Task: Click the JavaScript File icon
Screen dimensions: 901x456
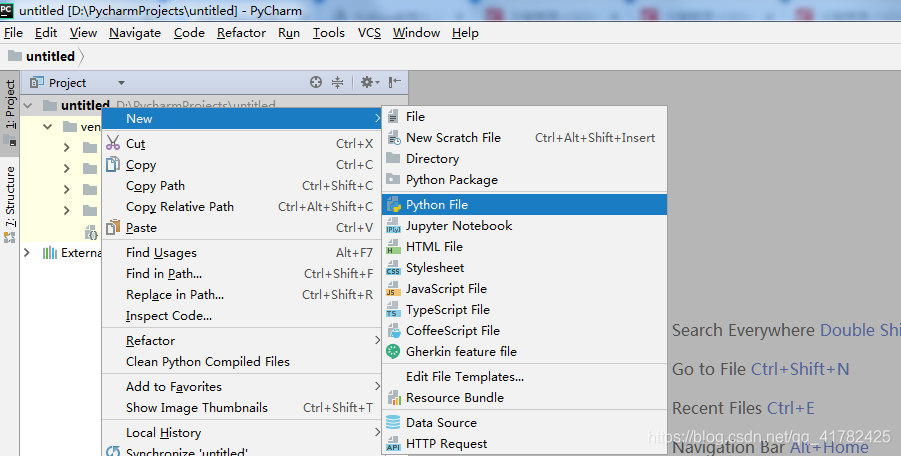Action: pos(393,289)
